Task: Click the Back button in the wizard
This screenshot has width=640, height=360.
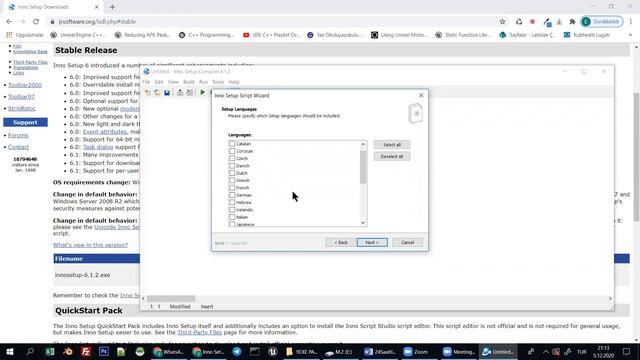Action: coord(340,242)
